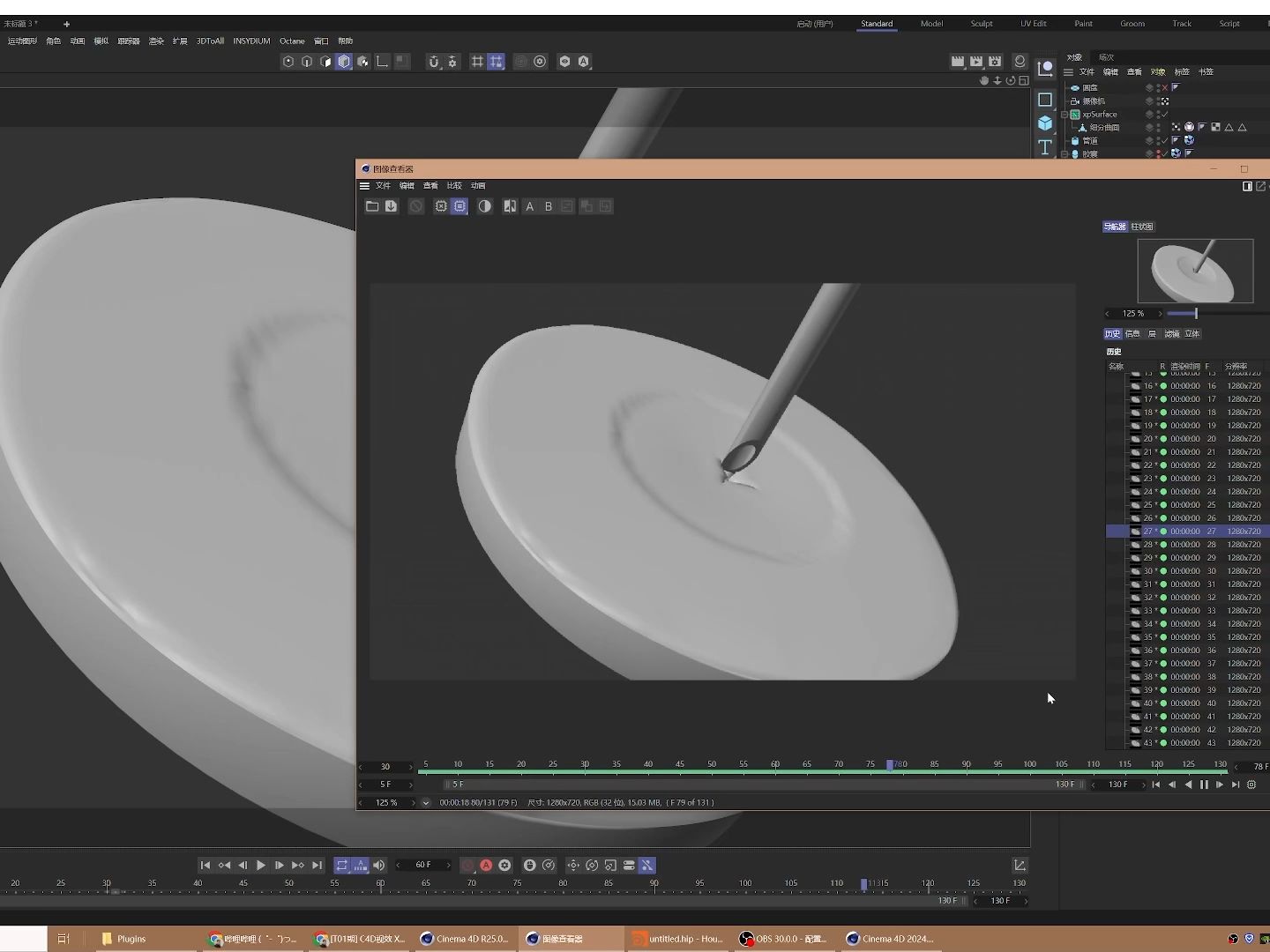Click the right arrow next to frame 30 field
1270x952 pixels.
coord(411,767)
